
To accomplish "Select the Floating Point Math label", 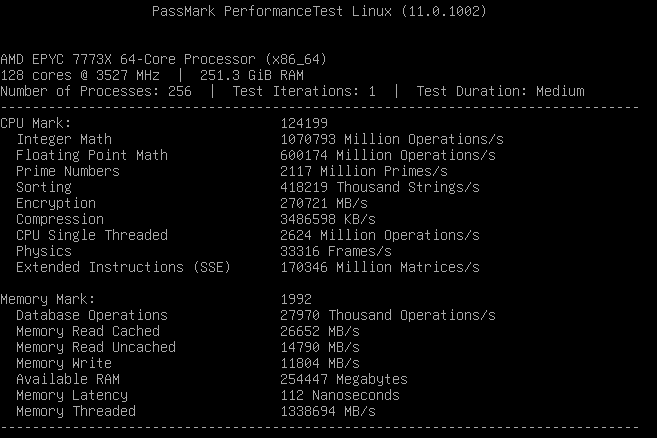I will 92,155.
